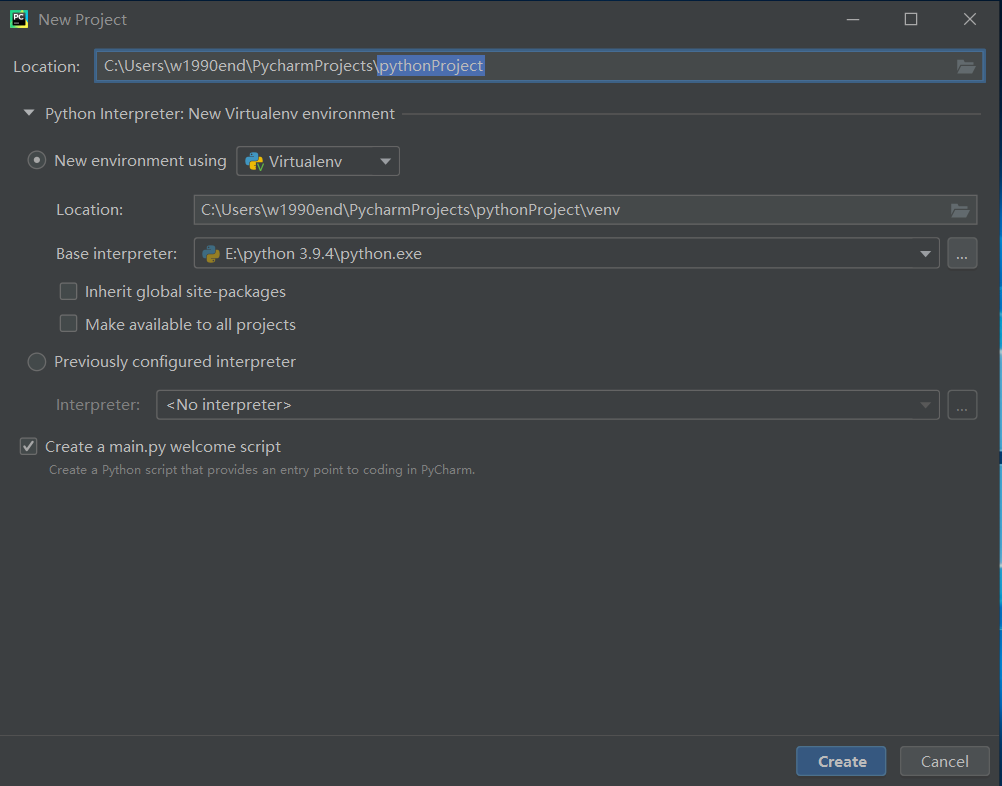1002x786 pixels.
Task: Select New environment using radio button
Action: click(36, 160)
